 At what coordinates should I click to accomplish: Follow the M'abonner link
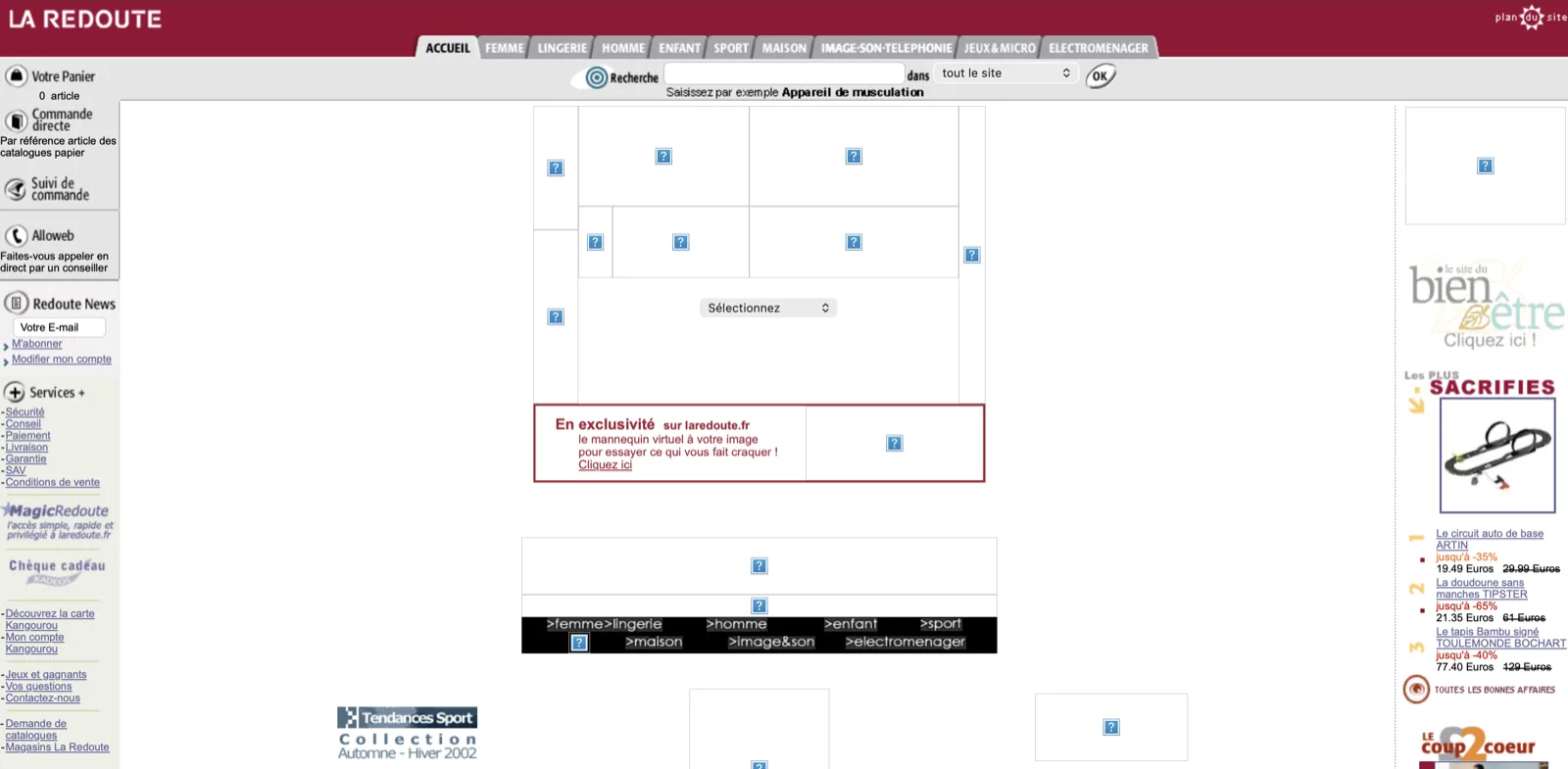coord(36,344)
